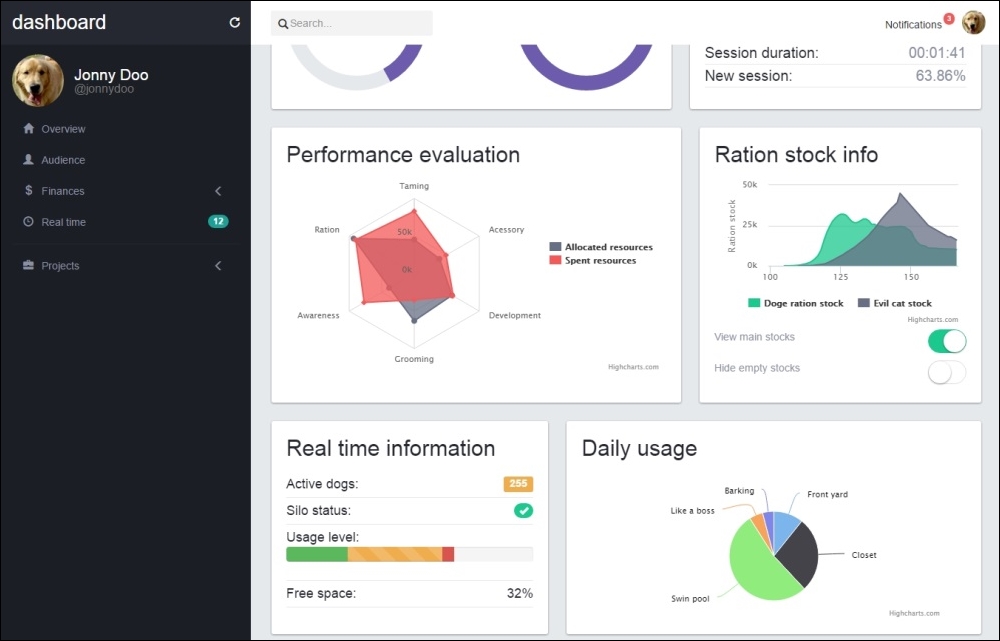Click the Real time badge showing 12
1000x641 pixels.
(x=218, y=221)
